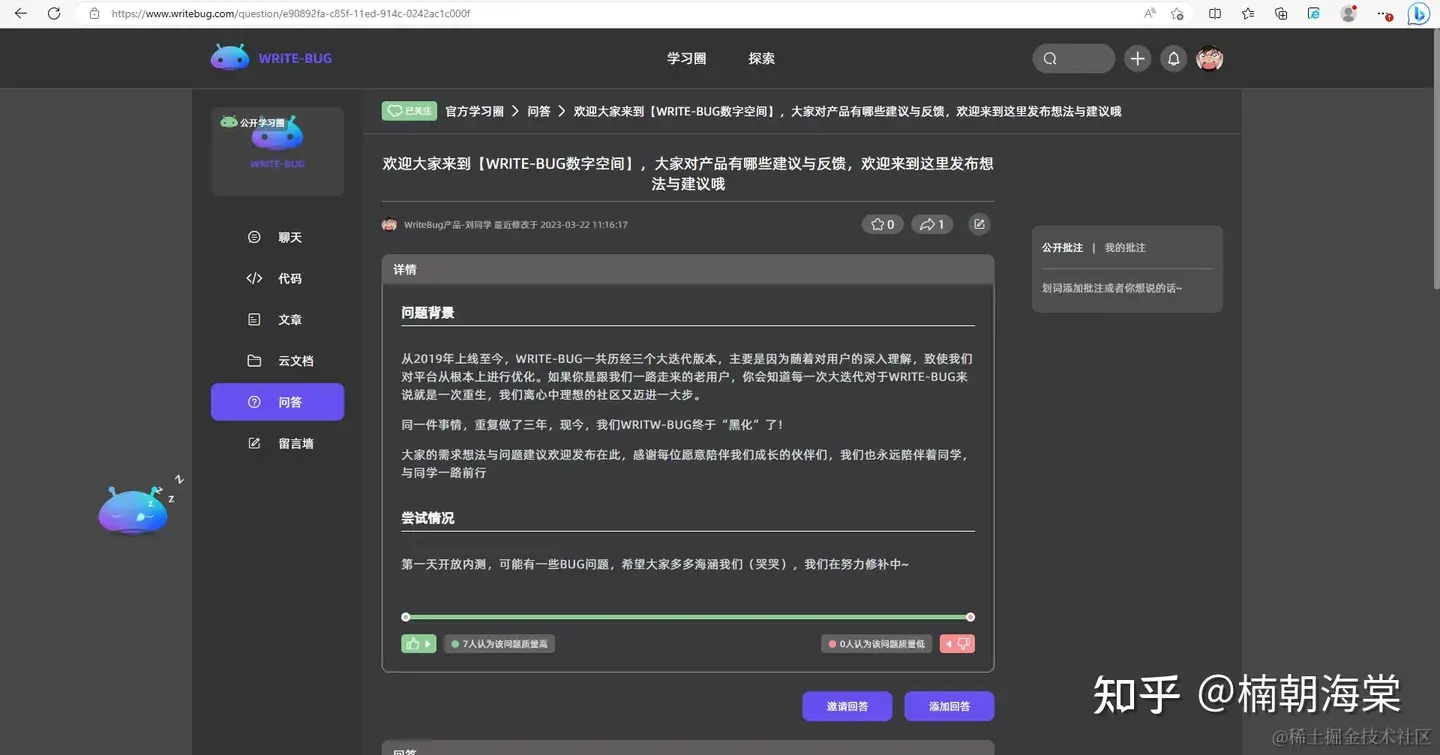Open 聊天 in the sidebar

[277, 237]
